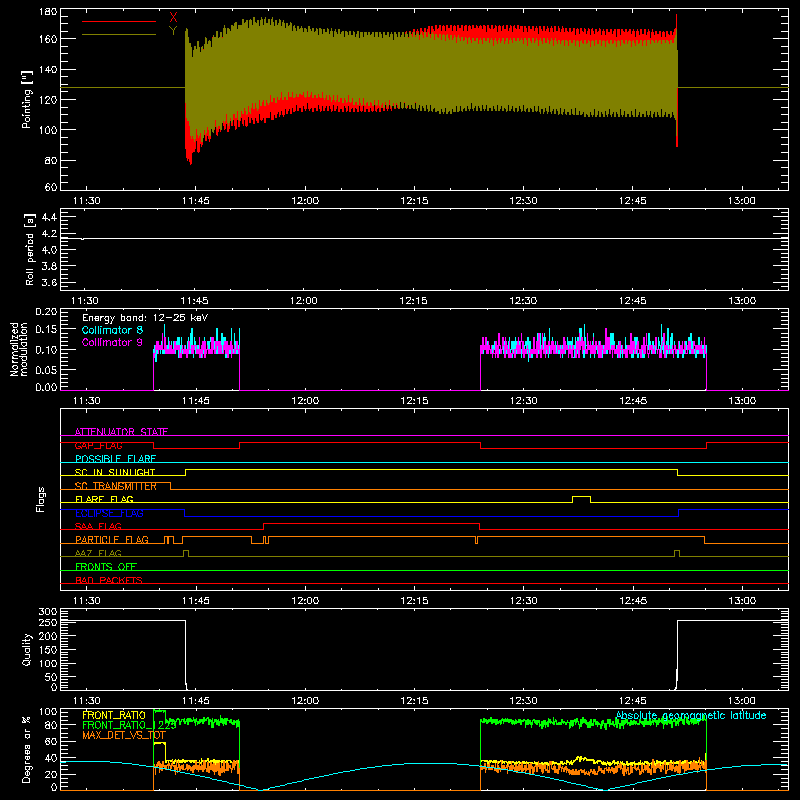Click the FLARE_FLAG label
The image size is (800, 800).
(x=104, y=499)
